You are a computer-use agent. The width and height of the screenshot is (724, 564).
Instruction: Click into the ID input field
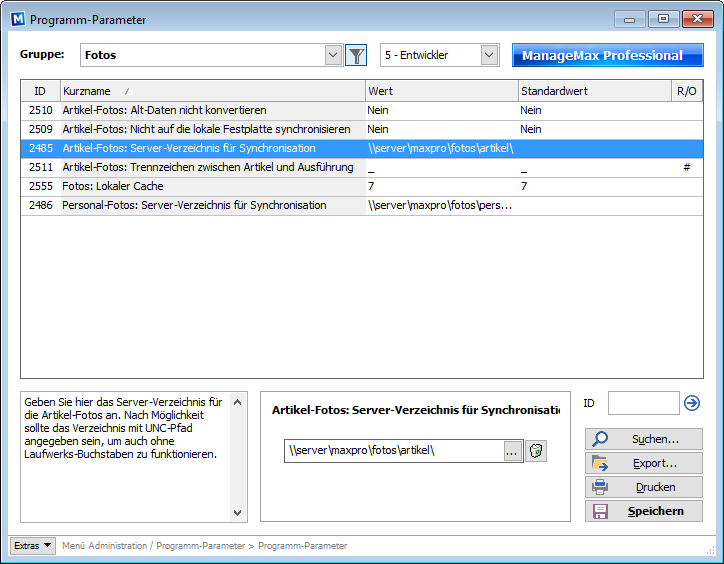pyautogui.click(x=643, y=403)
